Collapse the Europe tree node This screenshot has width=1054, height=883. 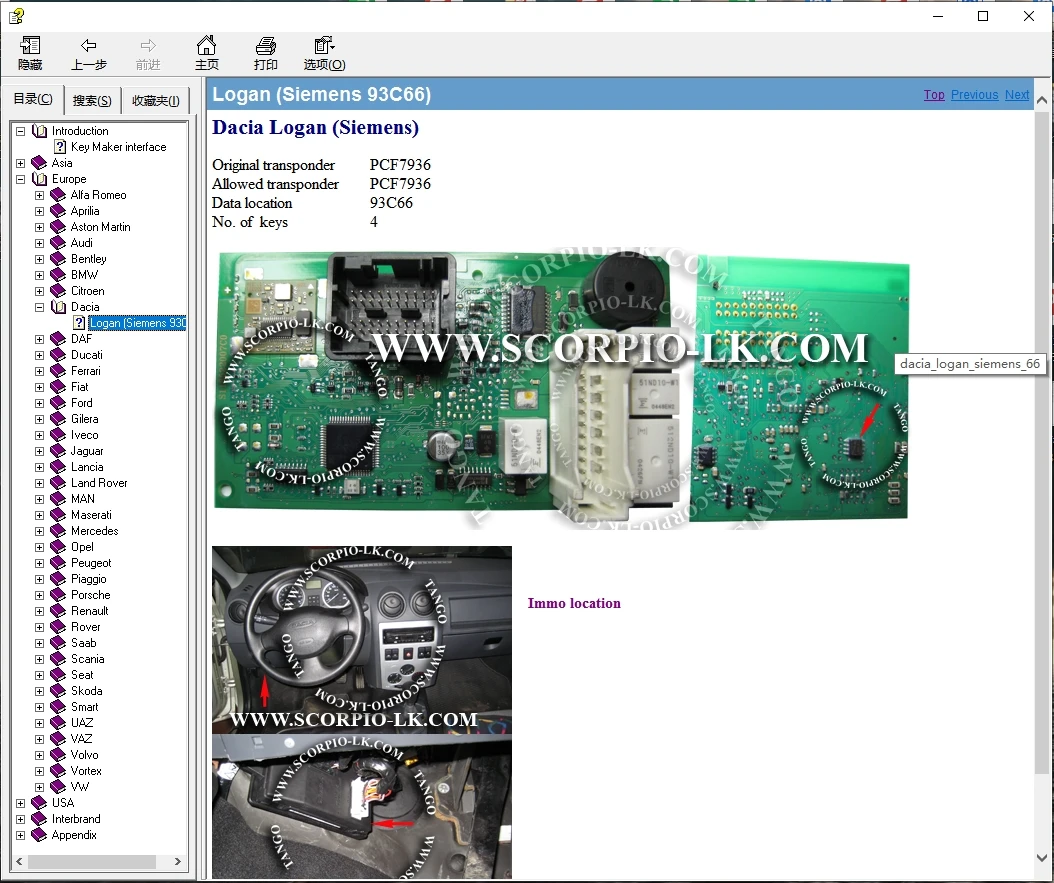21,179
